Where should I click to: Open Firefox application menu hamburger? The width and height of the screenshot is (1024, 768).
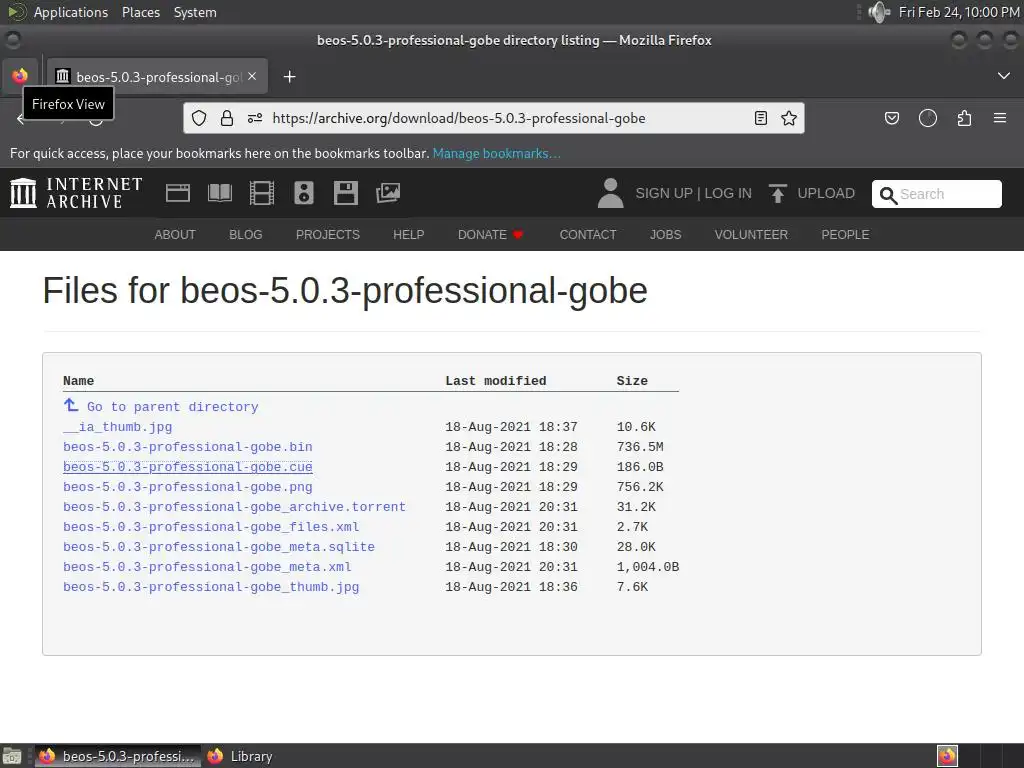point(1000,118)
